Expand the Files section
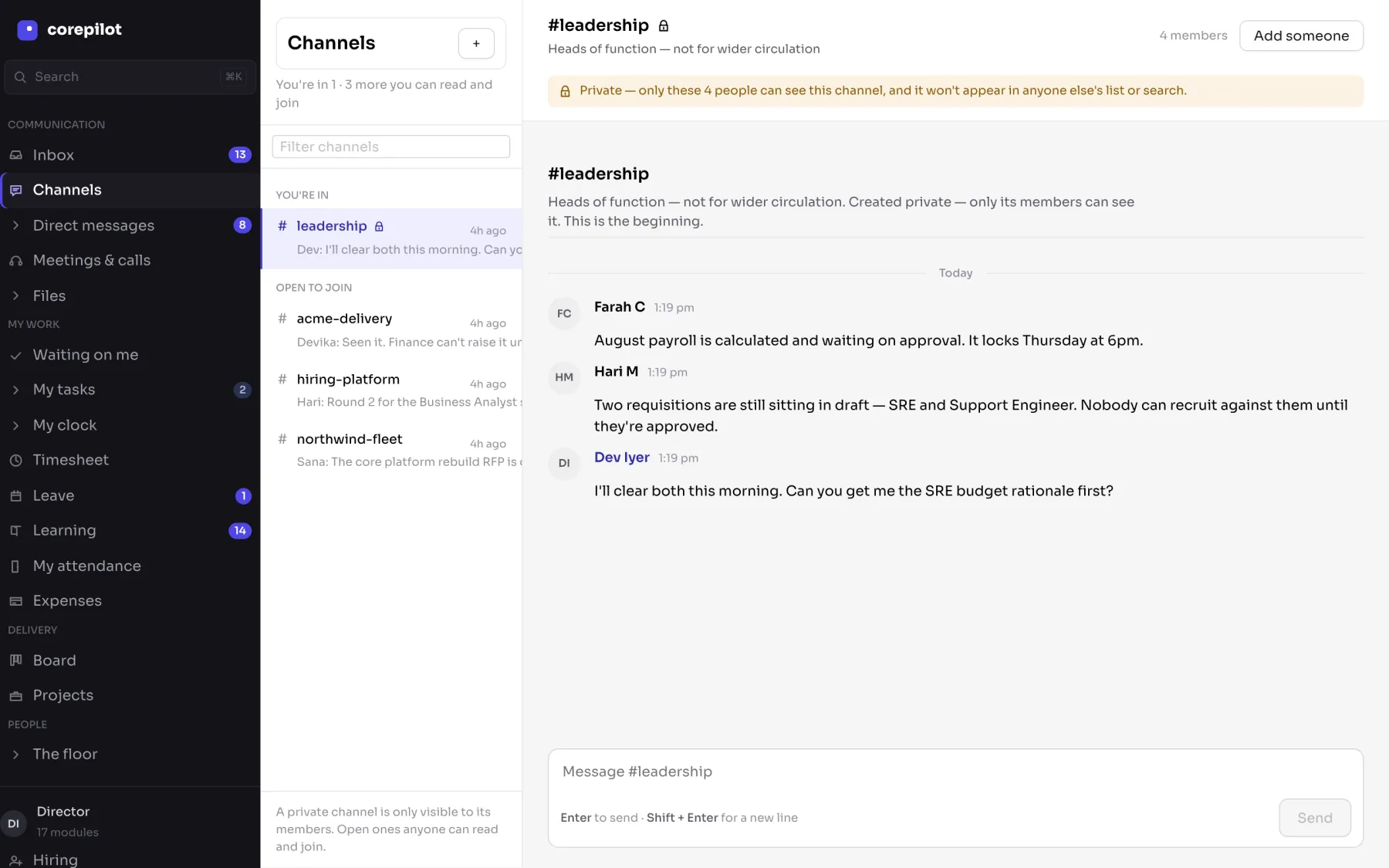 point(15,296)
